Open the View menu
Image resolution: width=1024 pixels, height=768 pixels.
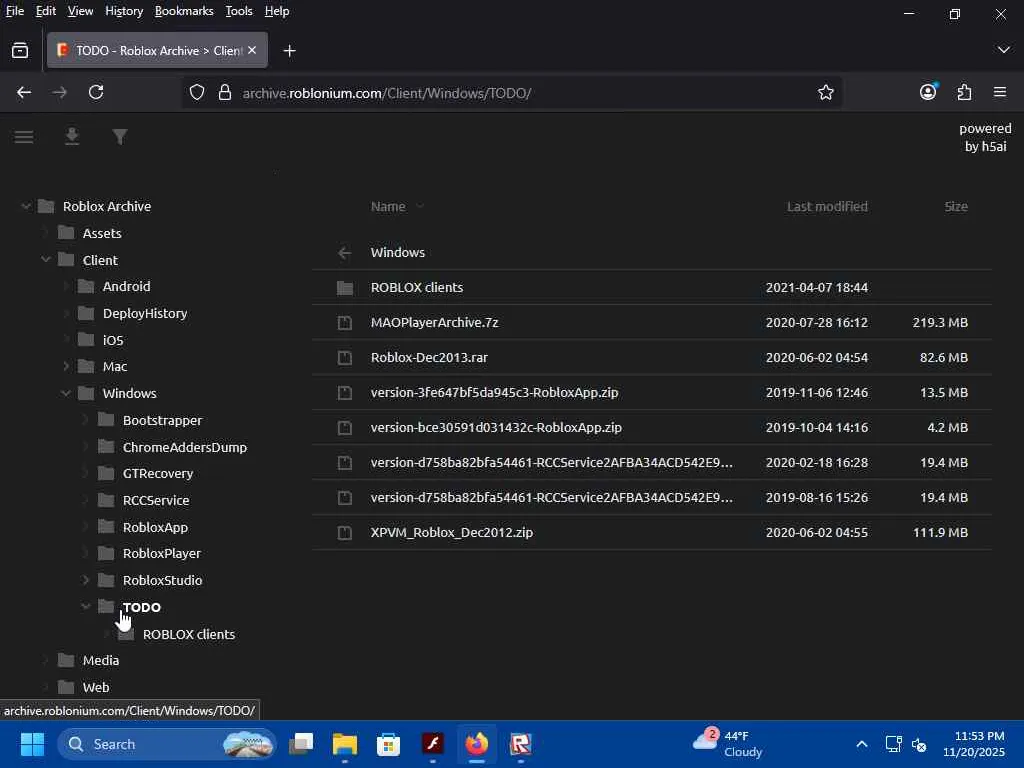pos(80,11)
